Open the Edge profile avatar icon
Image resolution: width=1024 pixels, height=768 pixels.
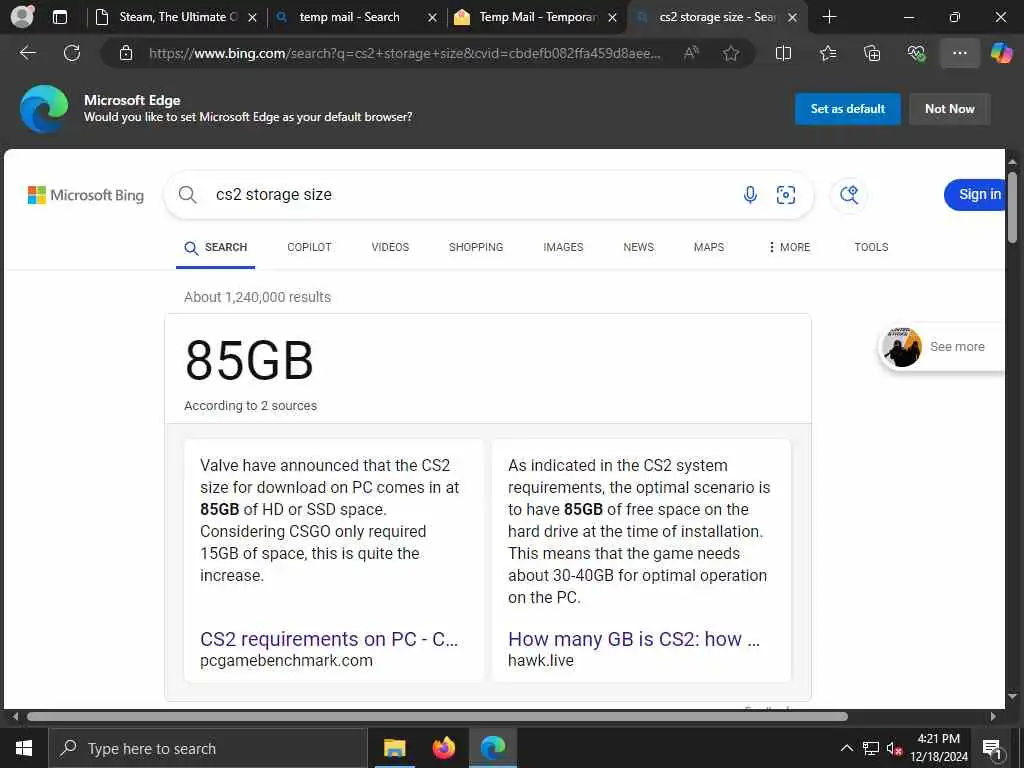(x=22, y=16)
